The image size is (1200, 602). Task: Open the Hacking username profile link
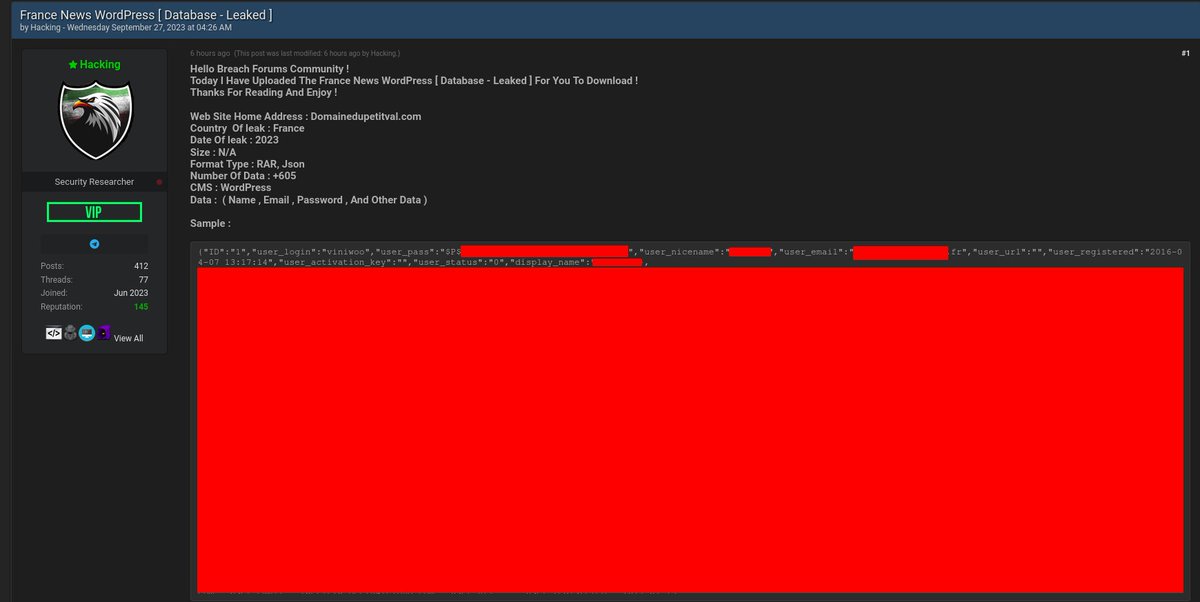(100, 64)
